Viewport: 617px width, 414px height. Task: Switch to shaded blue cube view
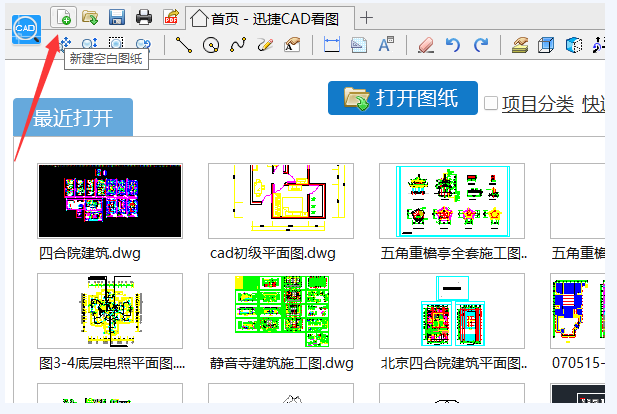[574, 45]
